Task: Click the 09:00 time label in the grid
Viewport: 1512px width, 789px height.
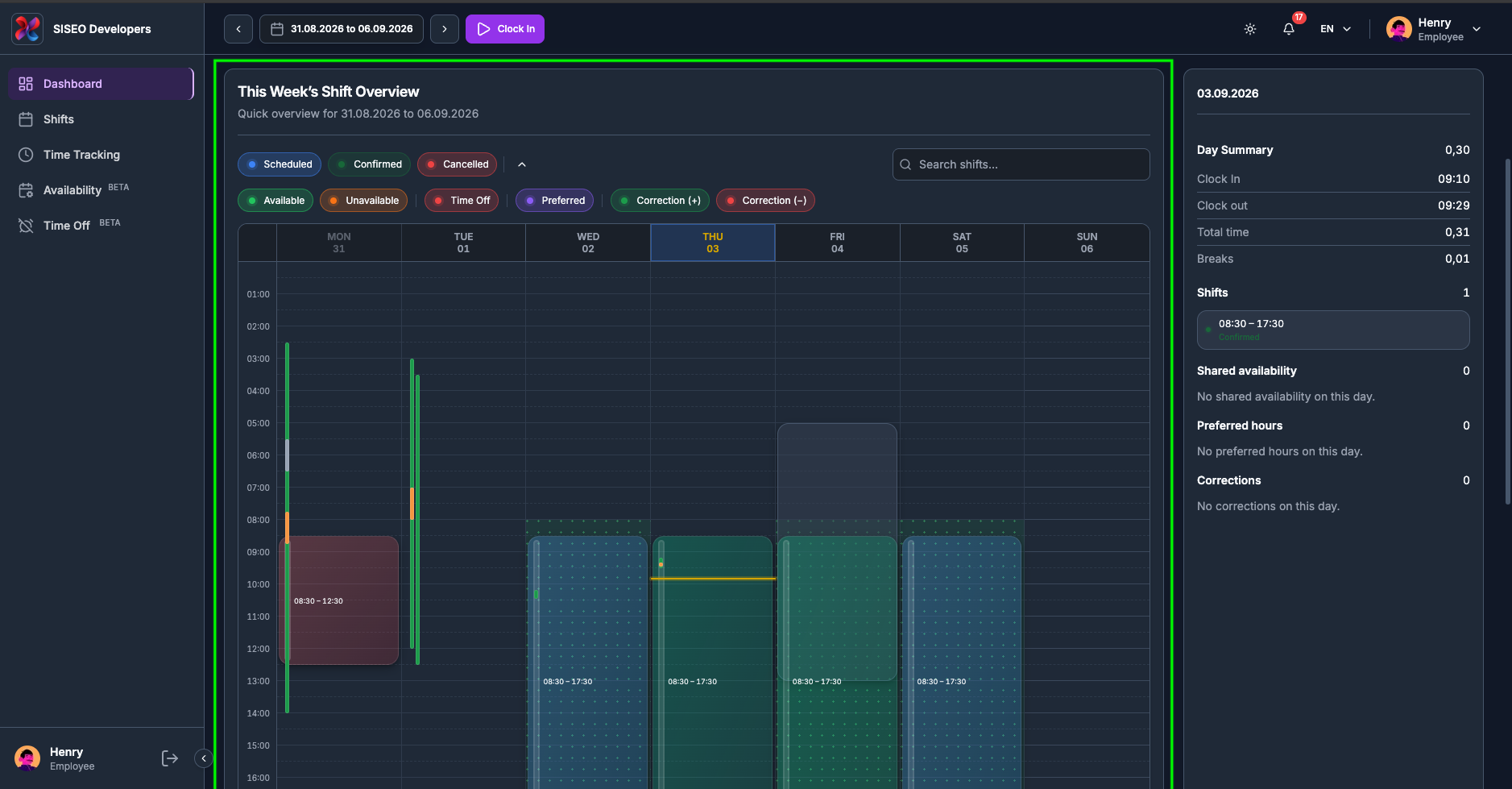Action: pos(259,552)
